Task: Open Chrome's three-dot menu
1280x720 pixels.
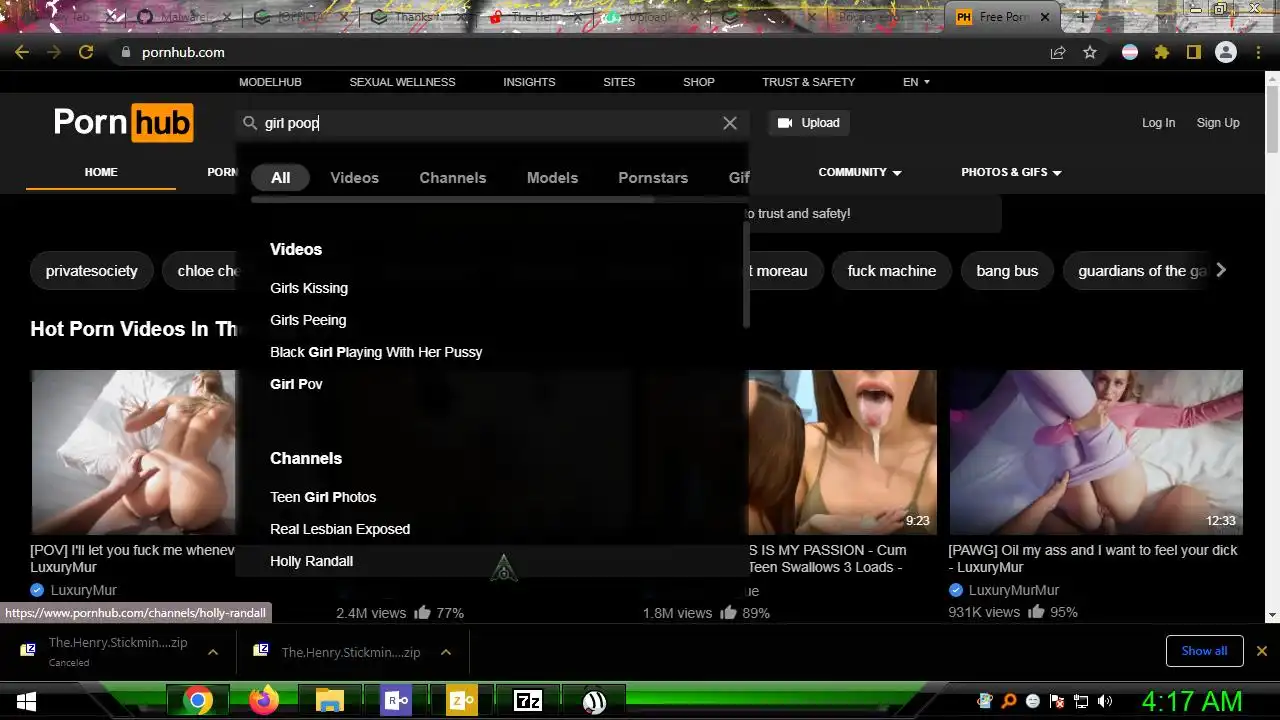Action: coord(1258,52)
